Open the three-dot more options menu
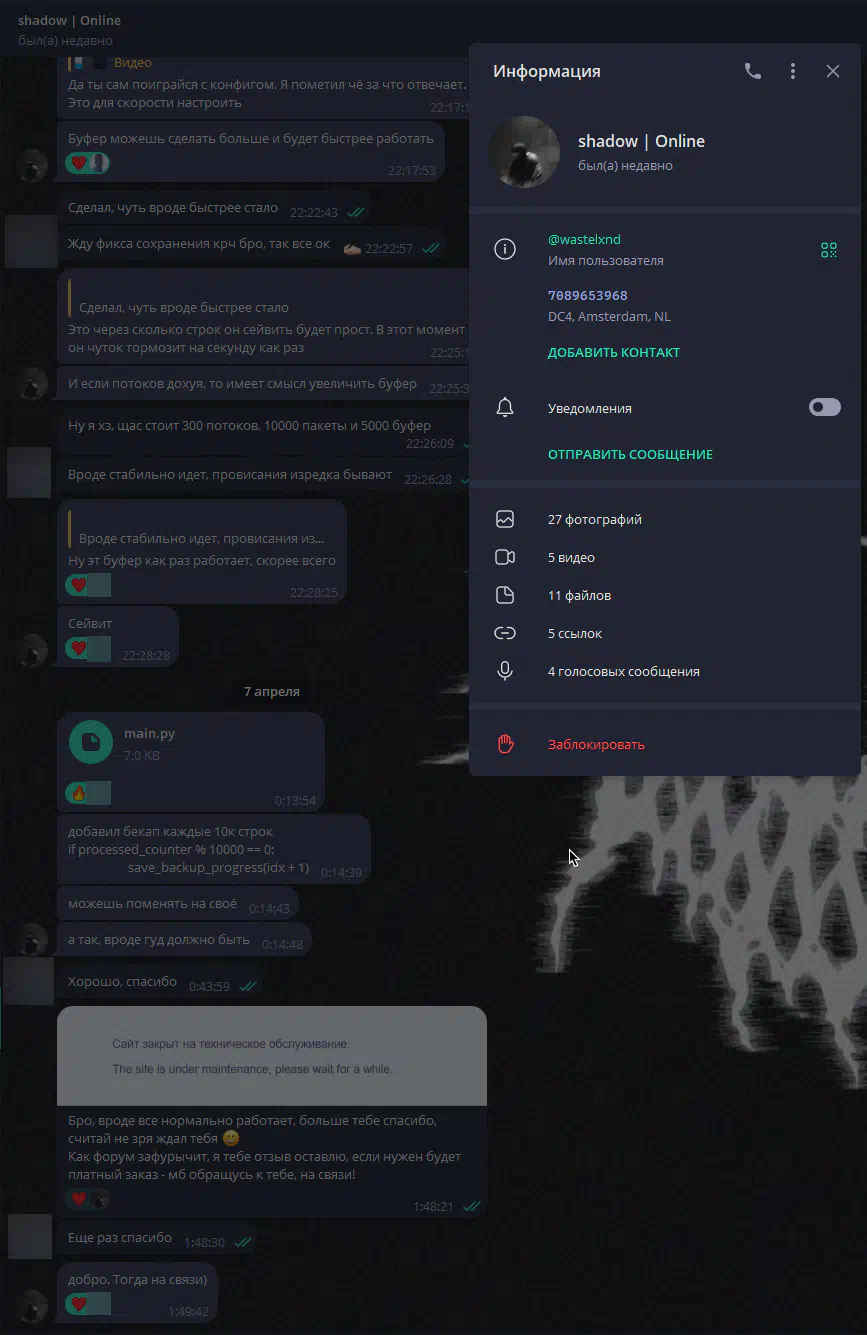Screen dimensions: 867x1335 coord(793,71)
